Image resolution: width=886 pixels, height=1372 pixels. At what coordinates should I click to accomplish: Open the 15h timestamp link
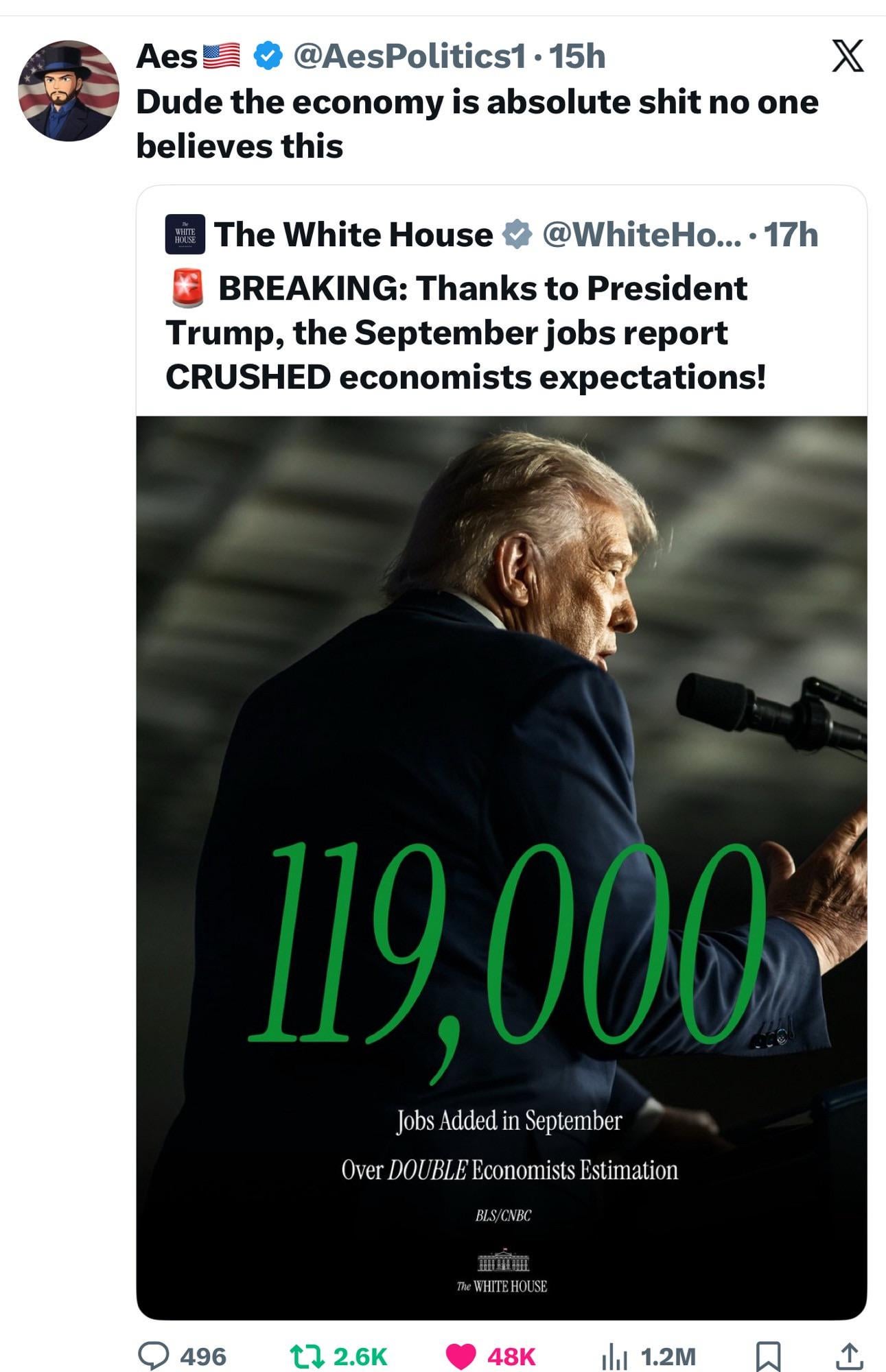pos(578,56)
